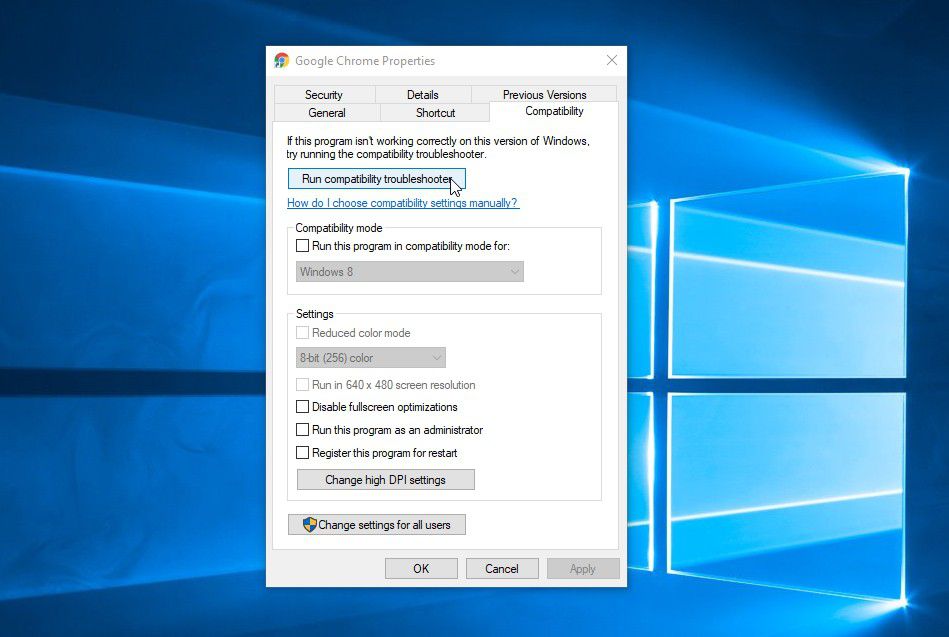The height and width of the screenshot is (637, 949).
Task: Select the Compatibility tab
Action: click(554, 111)
